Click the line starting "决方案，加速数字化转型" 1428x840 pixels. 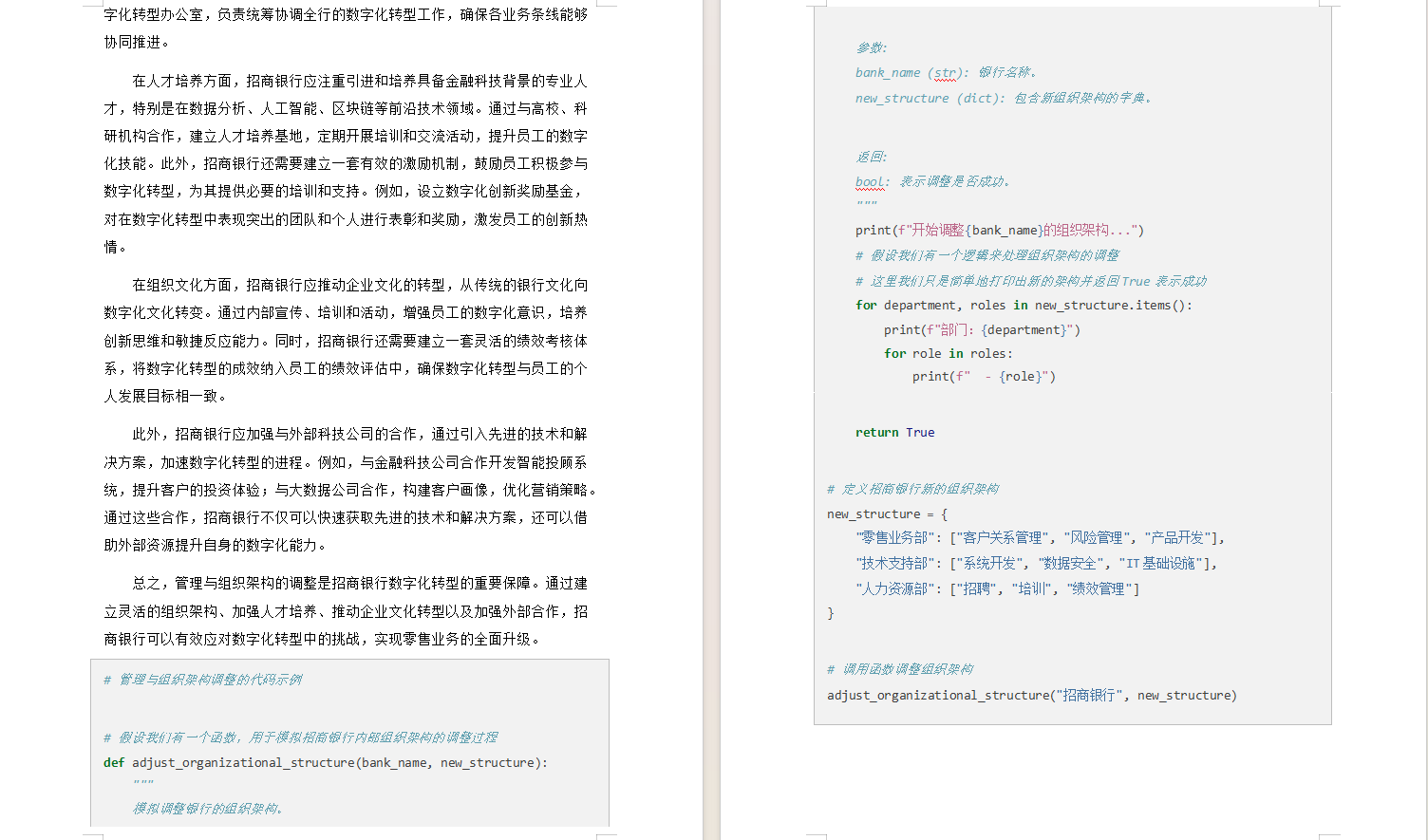tap(346, 462)
